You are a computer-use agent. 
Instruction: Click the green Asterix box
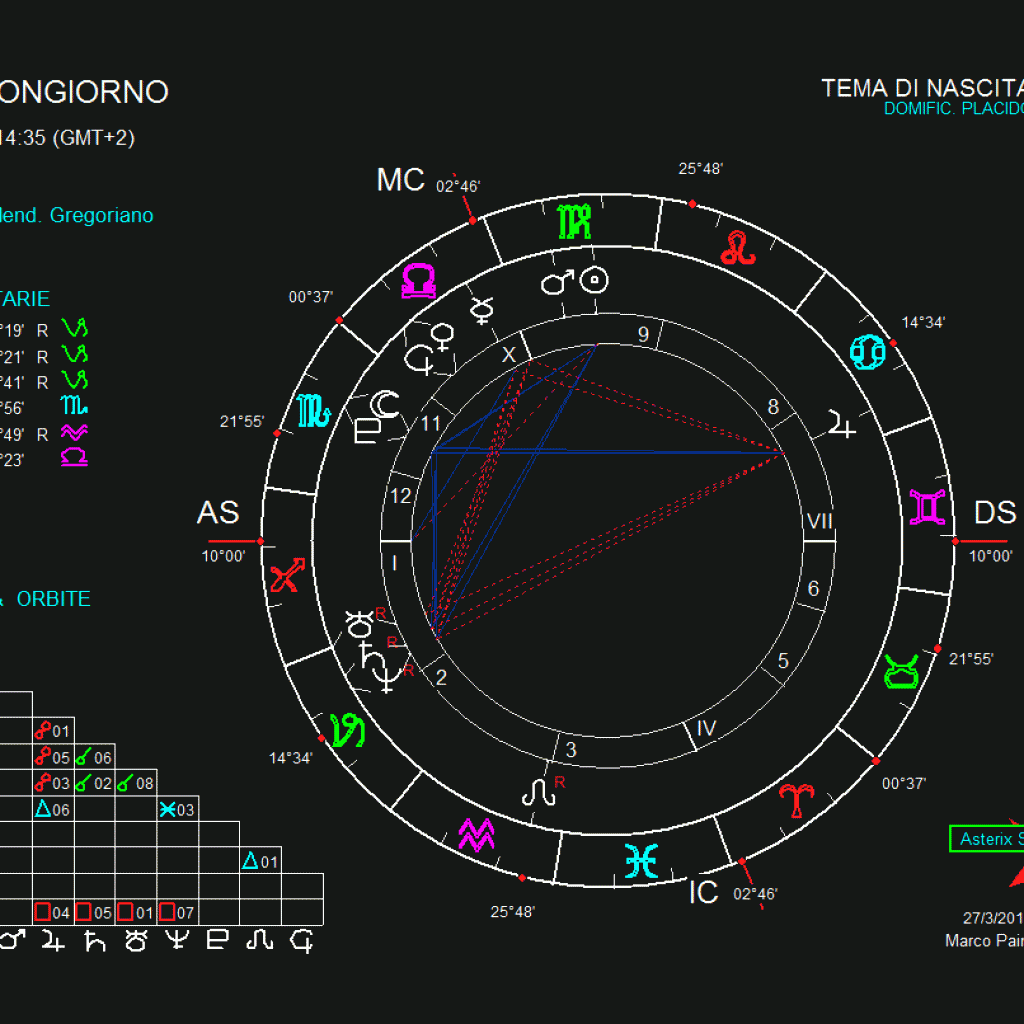click(x=987, y=839)
